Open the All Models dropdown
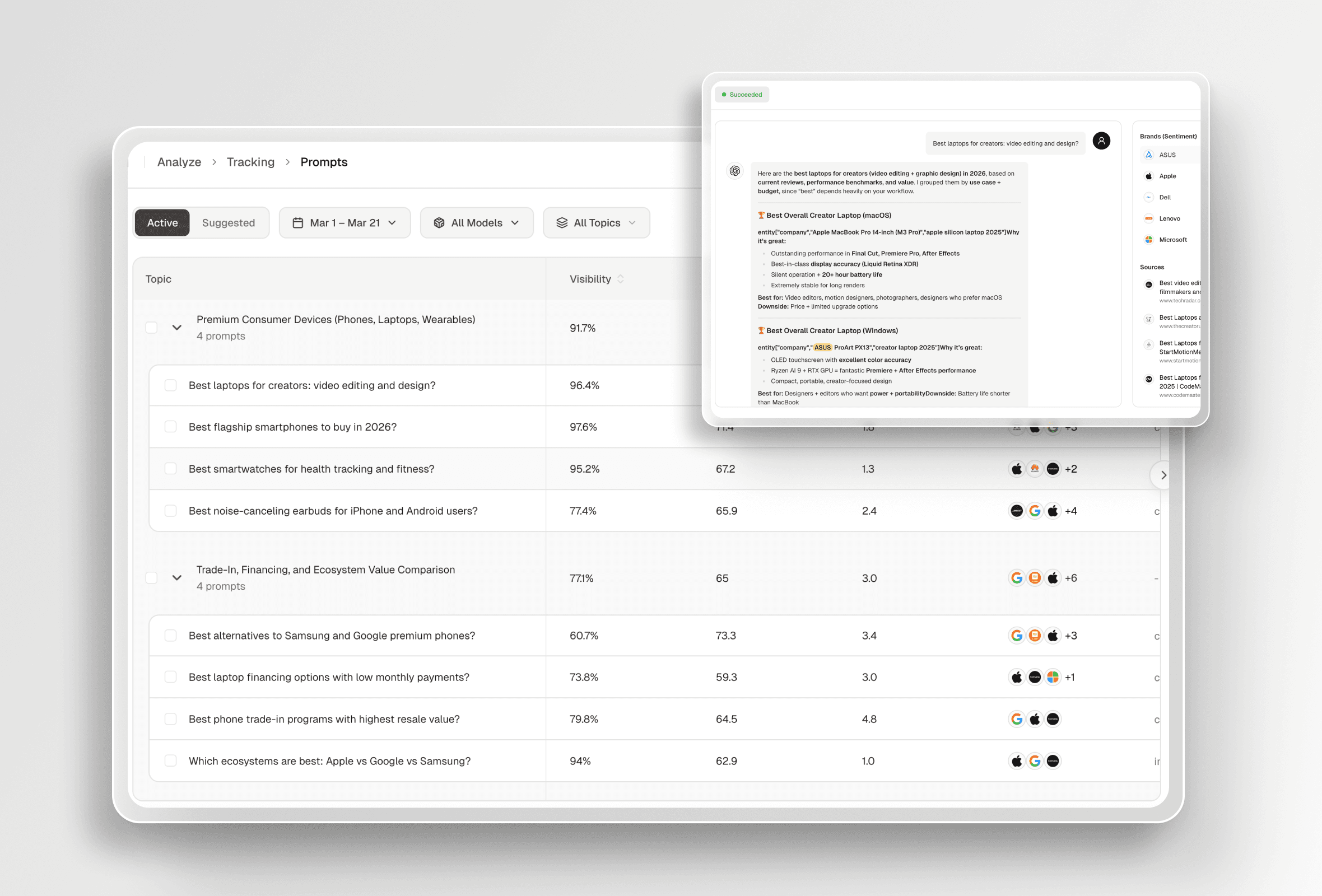 click(477, 222)
